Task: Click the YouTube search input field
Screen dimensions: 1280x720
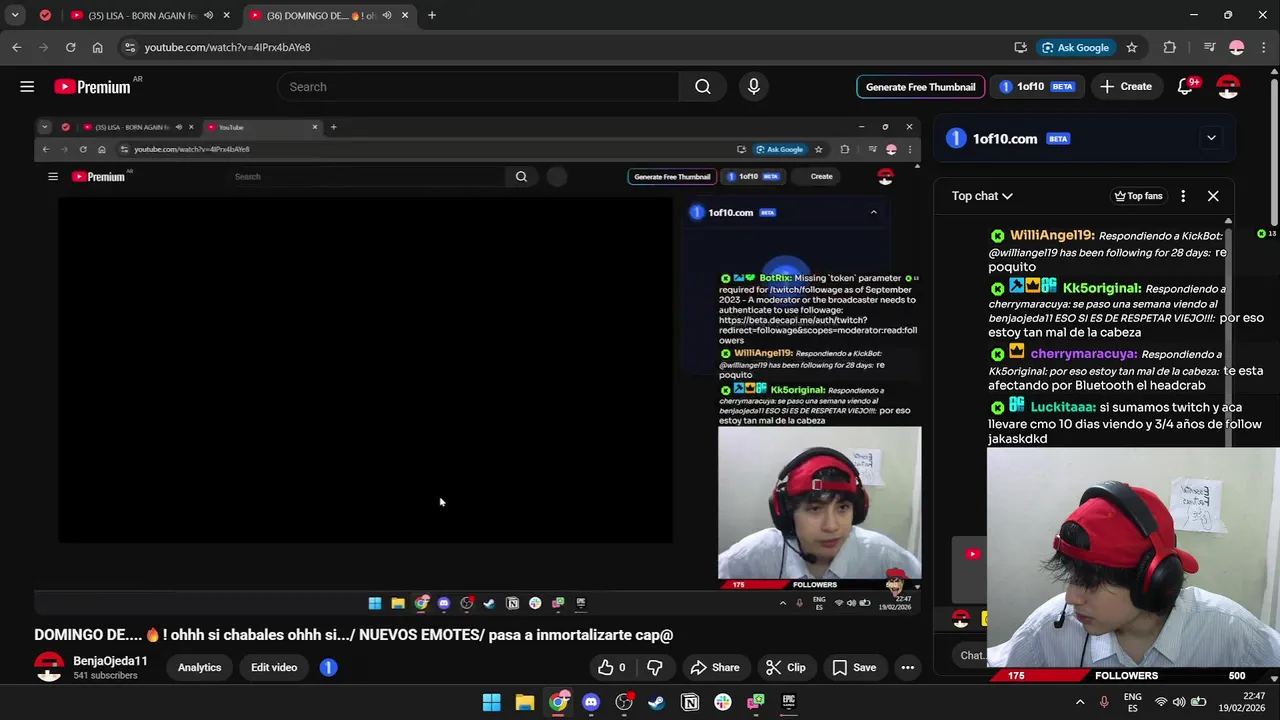Action: [x=478, y=87]
